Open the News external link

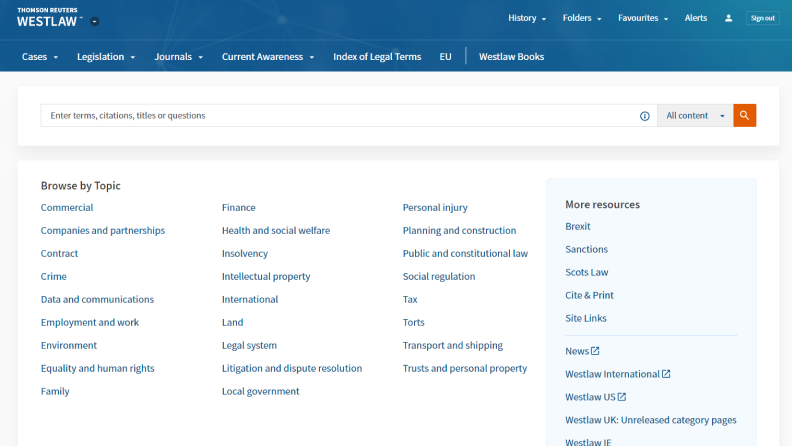tap(582, 351)
